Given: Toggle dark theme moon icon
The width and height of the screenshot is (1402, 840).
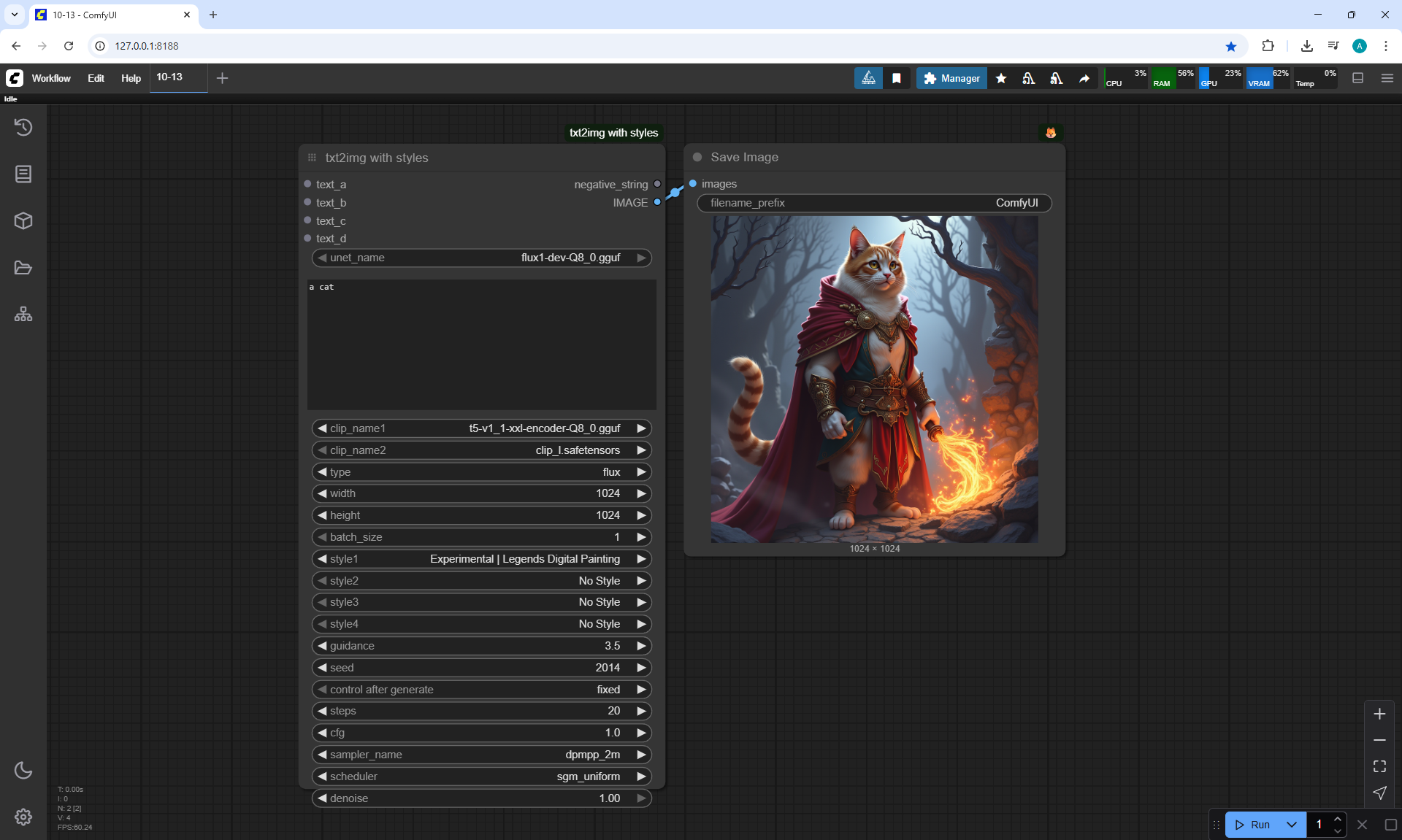Looking at the screenshot, I should tap(23, 770).
